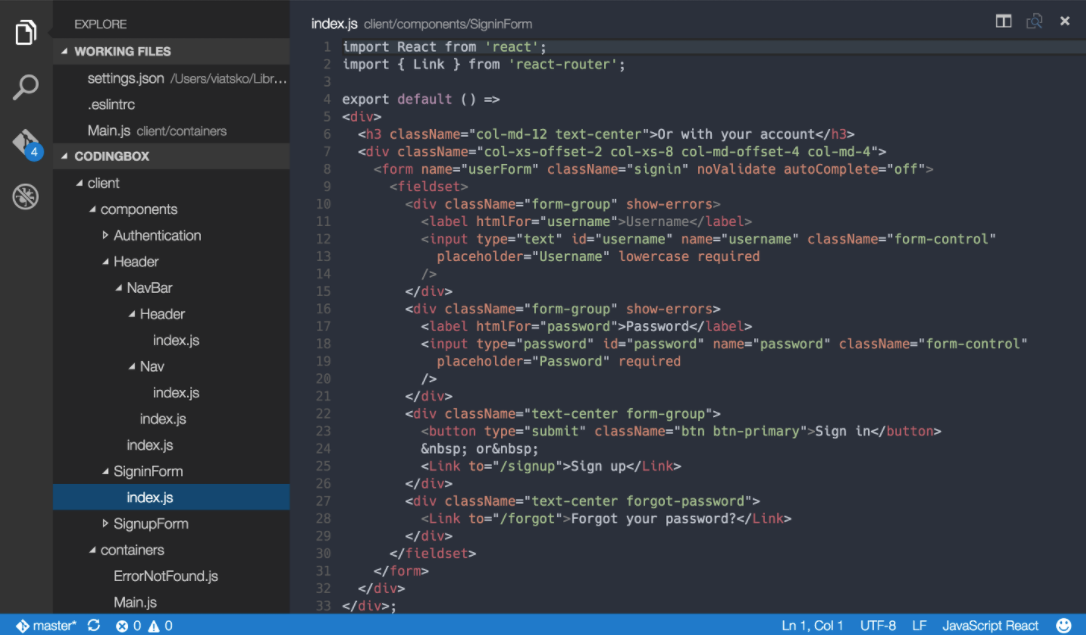The width and height of the screenshot is (1086, 635).
Task: Change JavaScript React language mode
Action: point(990,625)
